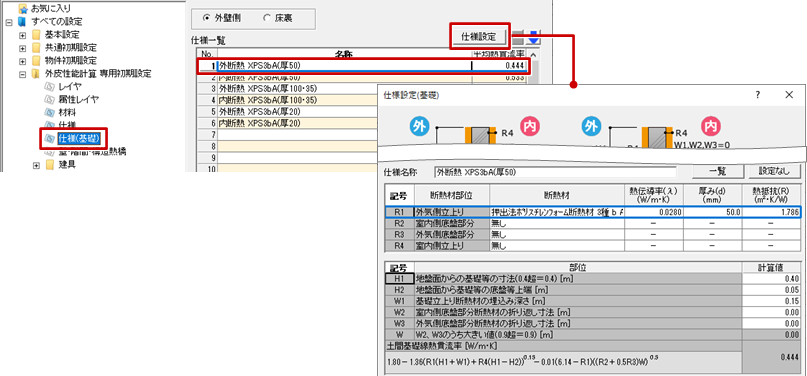Click the 属性レイヤ icon in tree

[x=49, y=99]
